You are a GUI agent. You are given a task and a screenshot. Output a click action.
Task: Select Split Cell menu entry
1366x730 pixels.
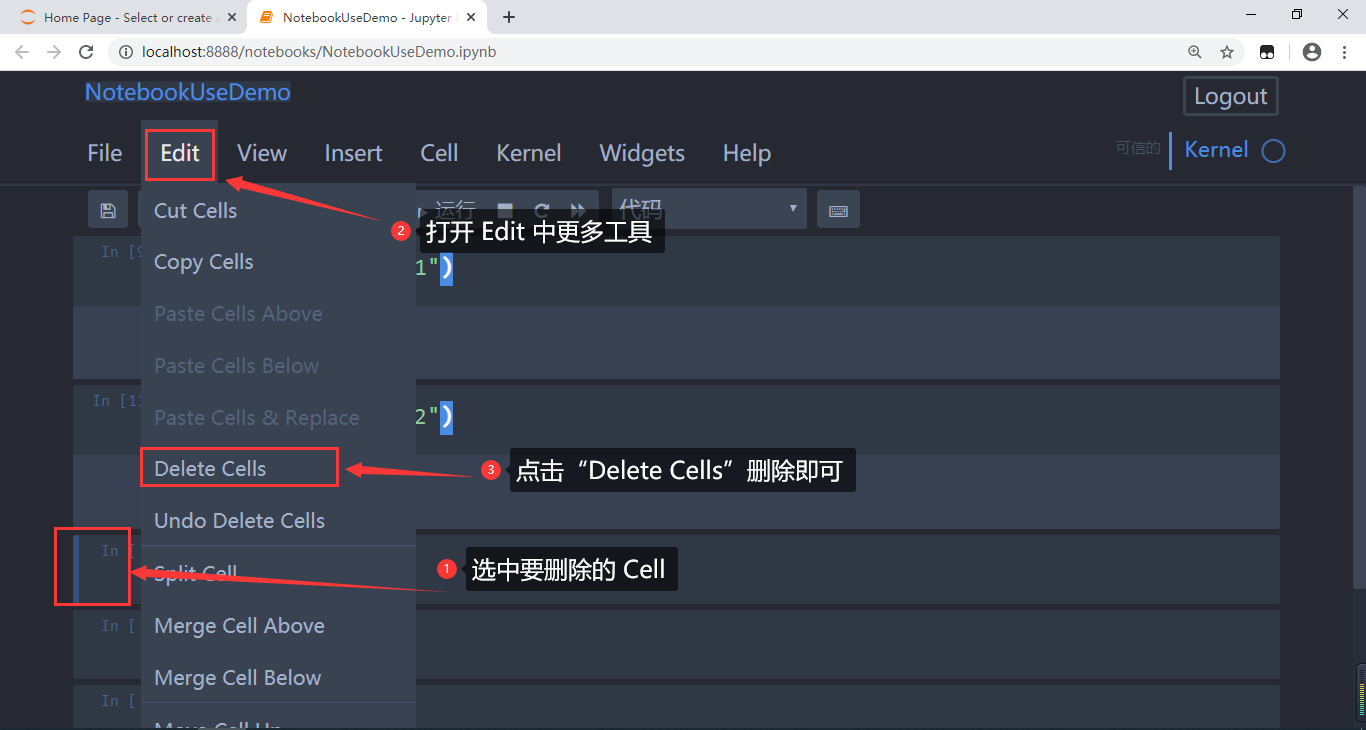[278, 573]
